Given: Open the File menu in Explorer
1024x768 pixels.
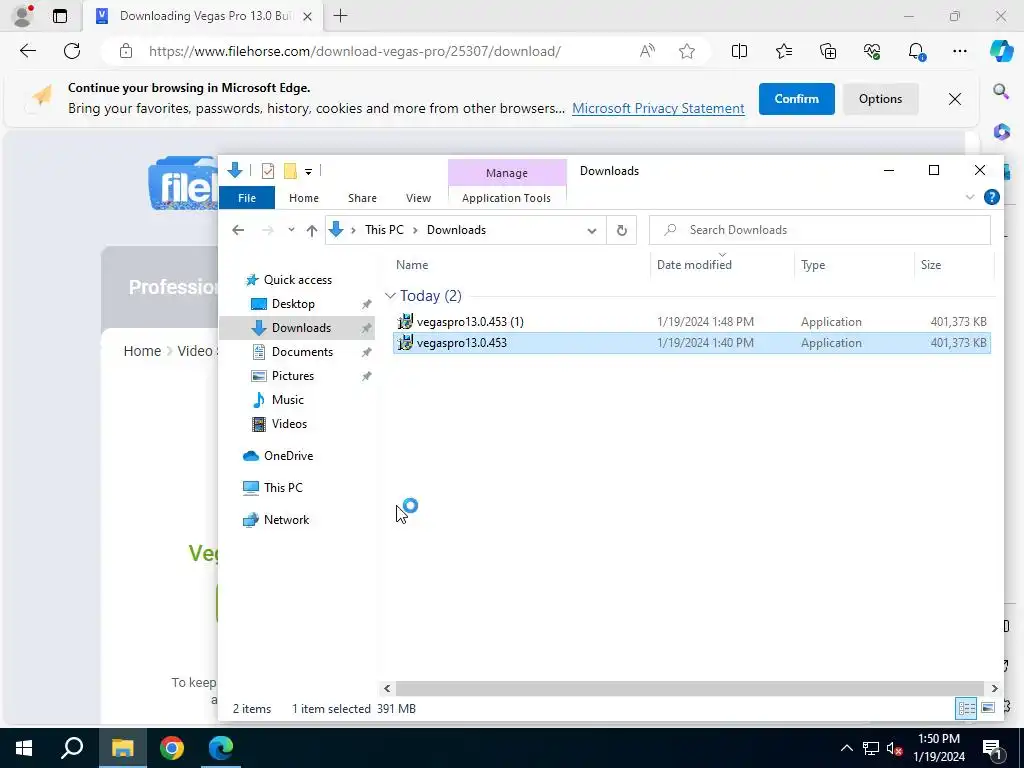Looking at the screenshot, I should pos(247,198).
